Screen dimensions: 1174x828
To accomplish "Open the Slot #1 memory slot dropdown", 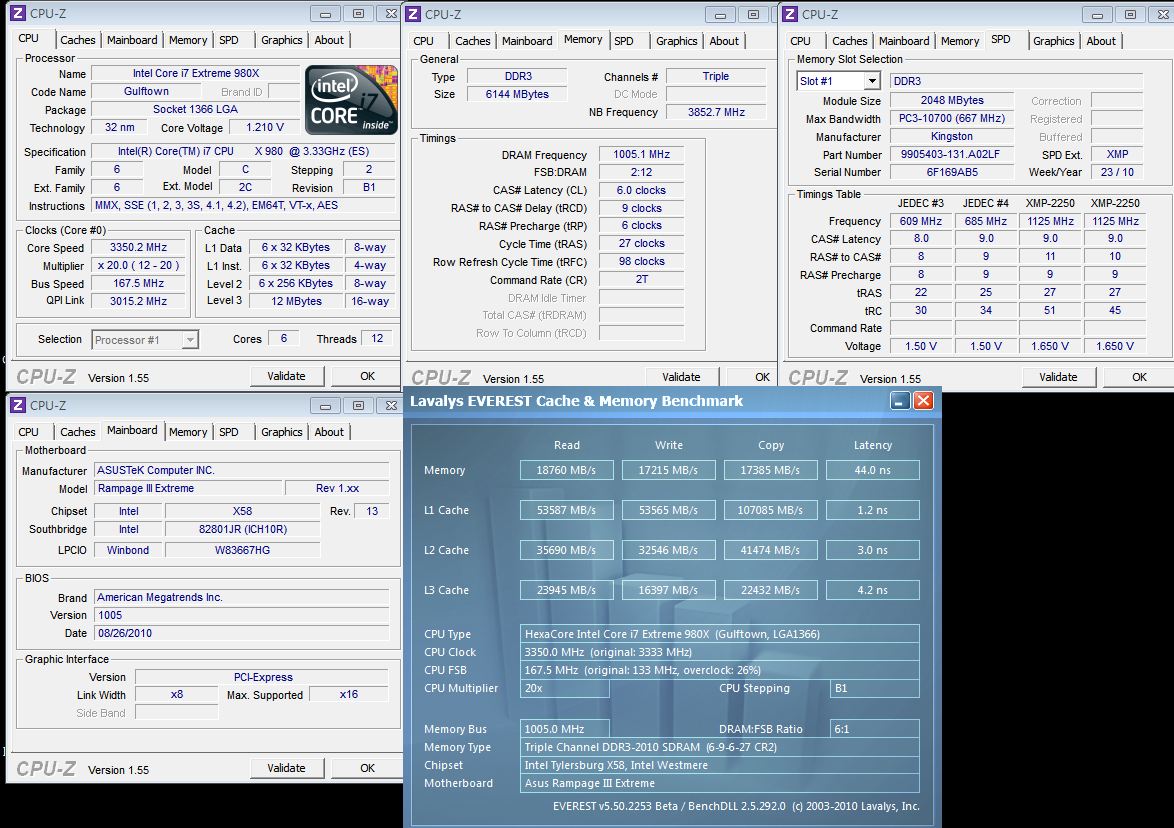I will (x=872, y=81).
